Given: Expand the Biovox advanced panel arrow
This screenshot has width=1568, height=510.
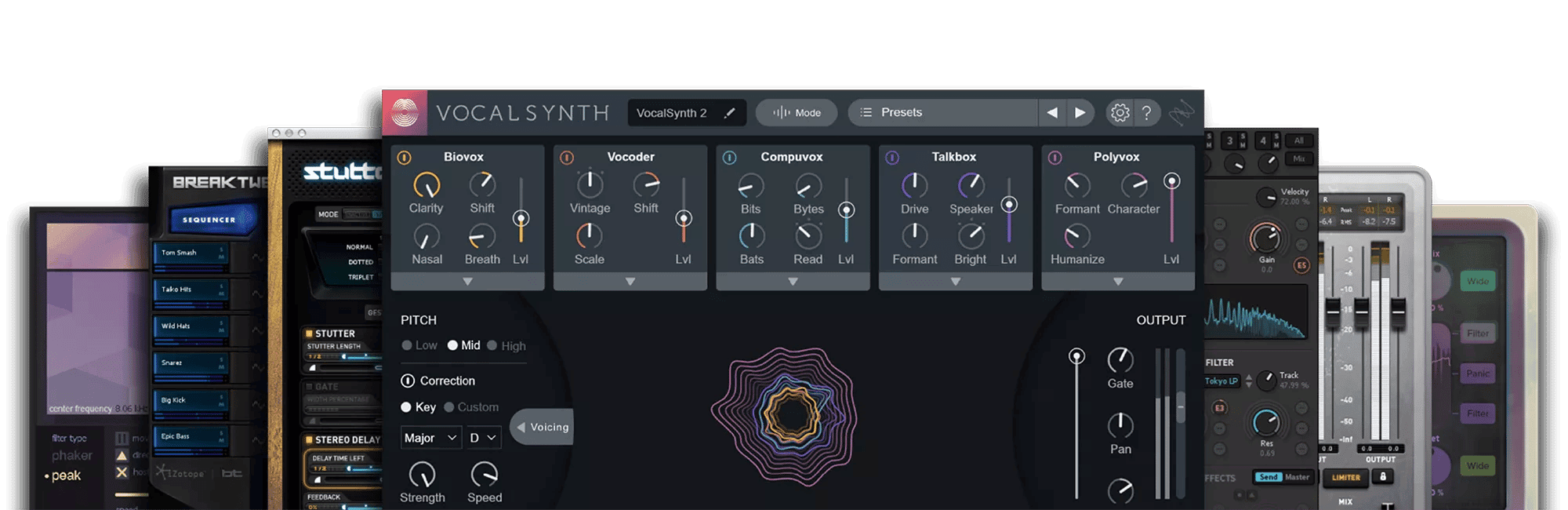Looking at the screenshot, I should pos(467,282).
